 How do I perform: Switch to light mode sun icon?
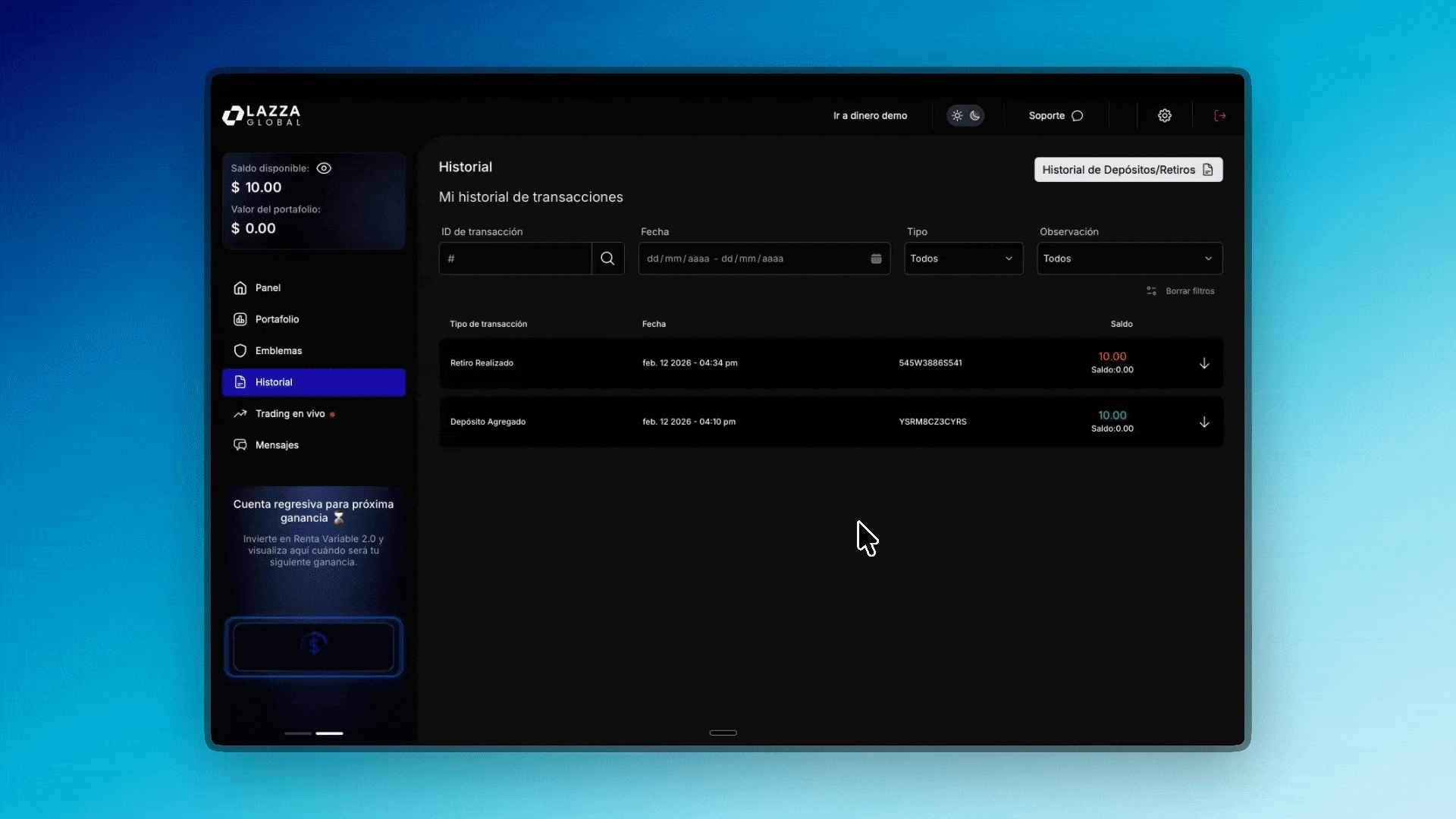click(x=957, y=115)
